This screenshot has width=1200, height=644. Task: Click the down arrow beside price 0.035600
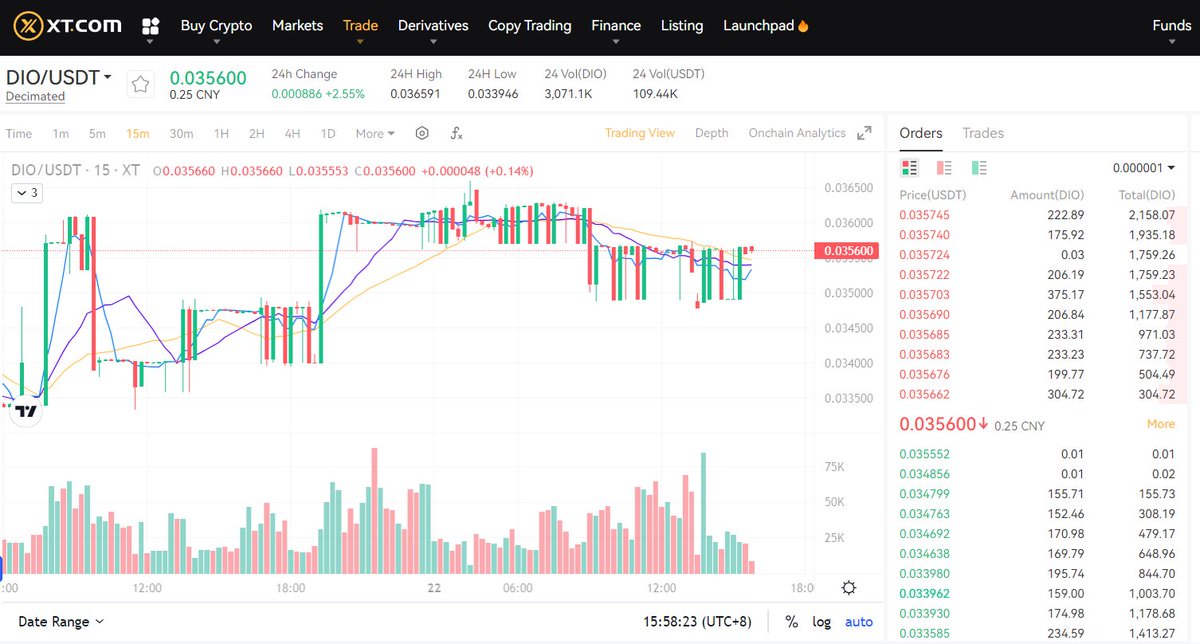click(x=984, y=424)
